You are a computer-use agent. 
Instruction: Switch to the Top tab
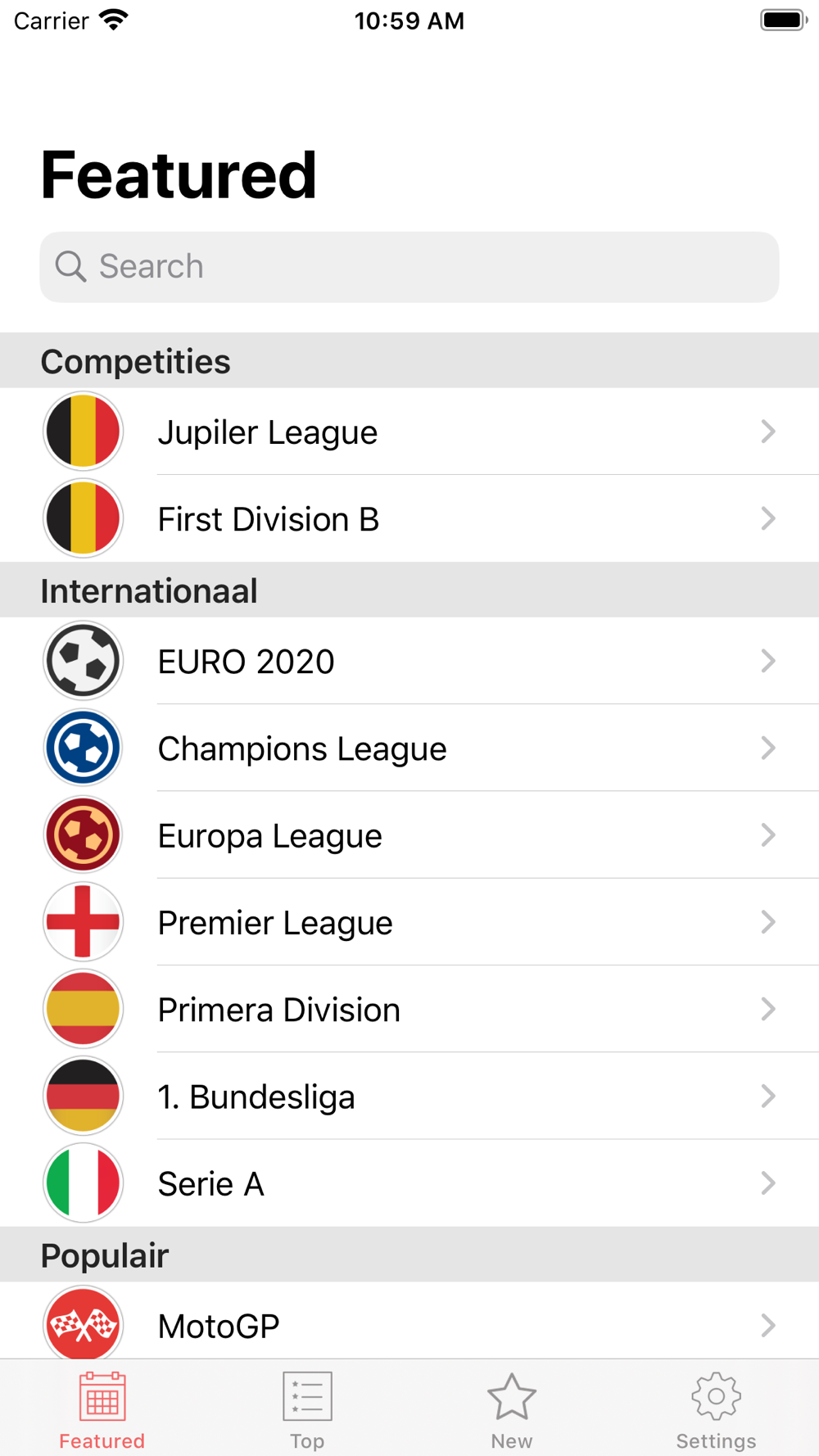point(307,1410)
